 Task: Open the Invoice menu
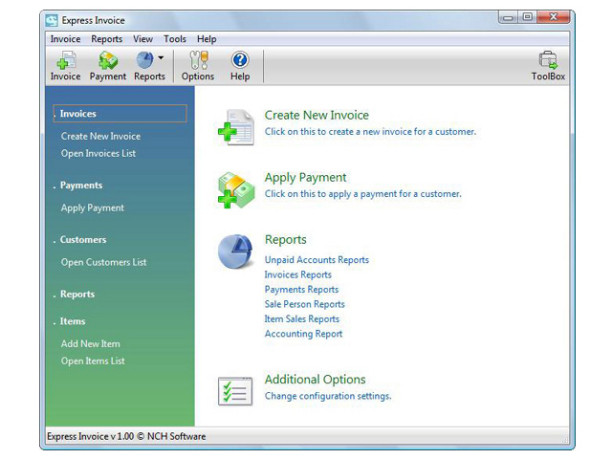point(65,39)
